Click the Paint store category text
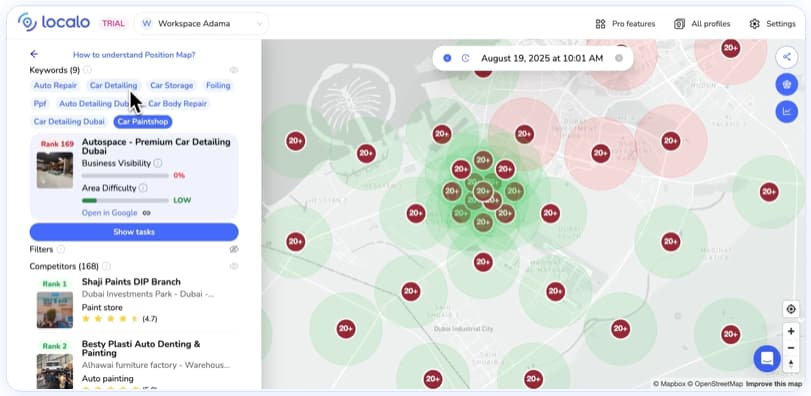 coord(102,308)
